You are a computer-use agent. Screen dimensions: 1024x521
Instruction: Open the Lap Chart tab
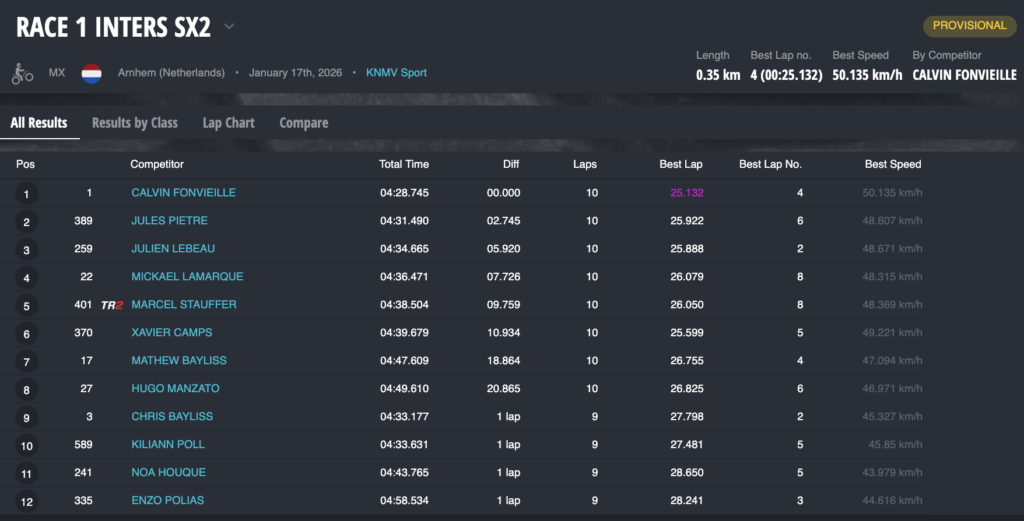click(228, 123)
